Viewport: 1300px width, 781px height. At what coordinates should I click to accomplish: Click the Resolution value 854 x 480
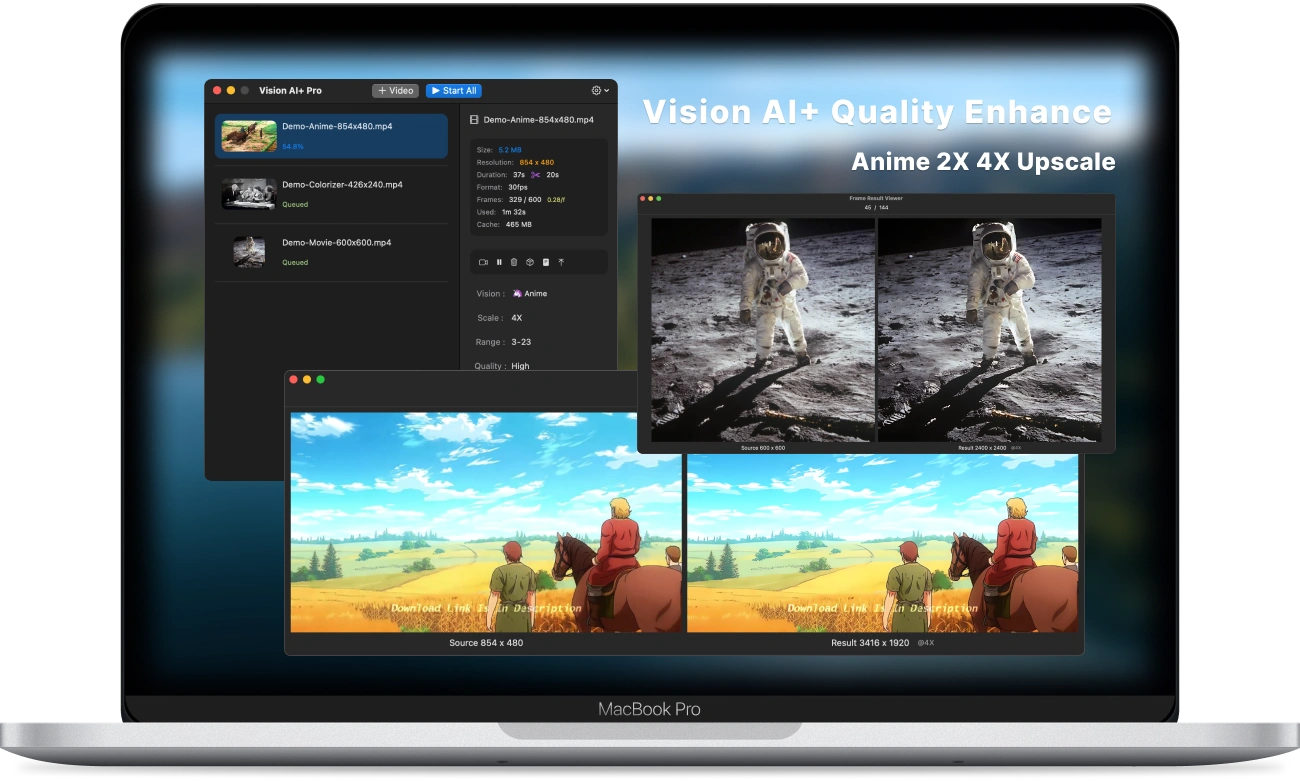537,162
